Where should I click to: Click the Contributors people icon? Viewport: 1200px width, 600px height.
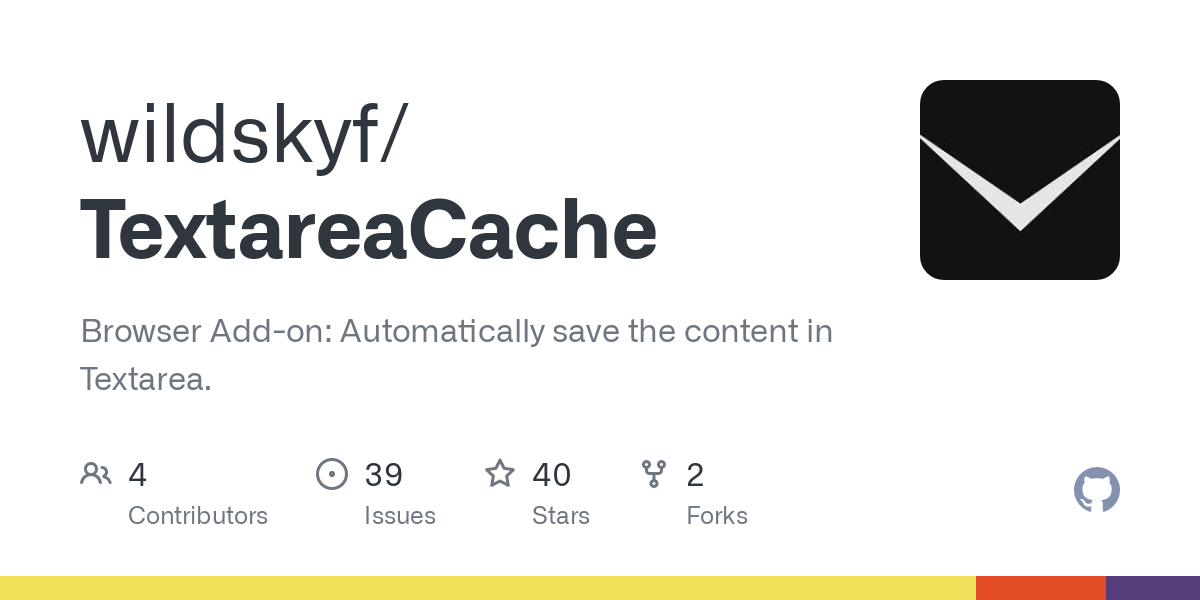pos(96,474)
